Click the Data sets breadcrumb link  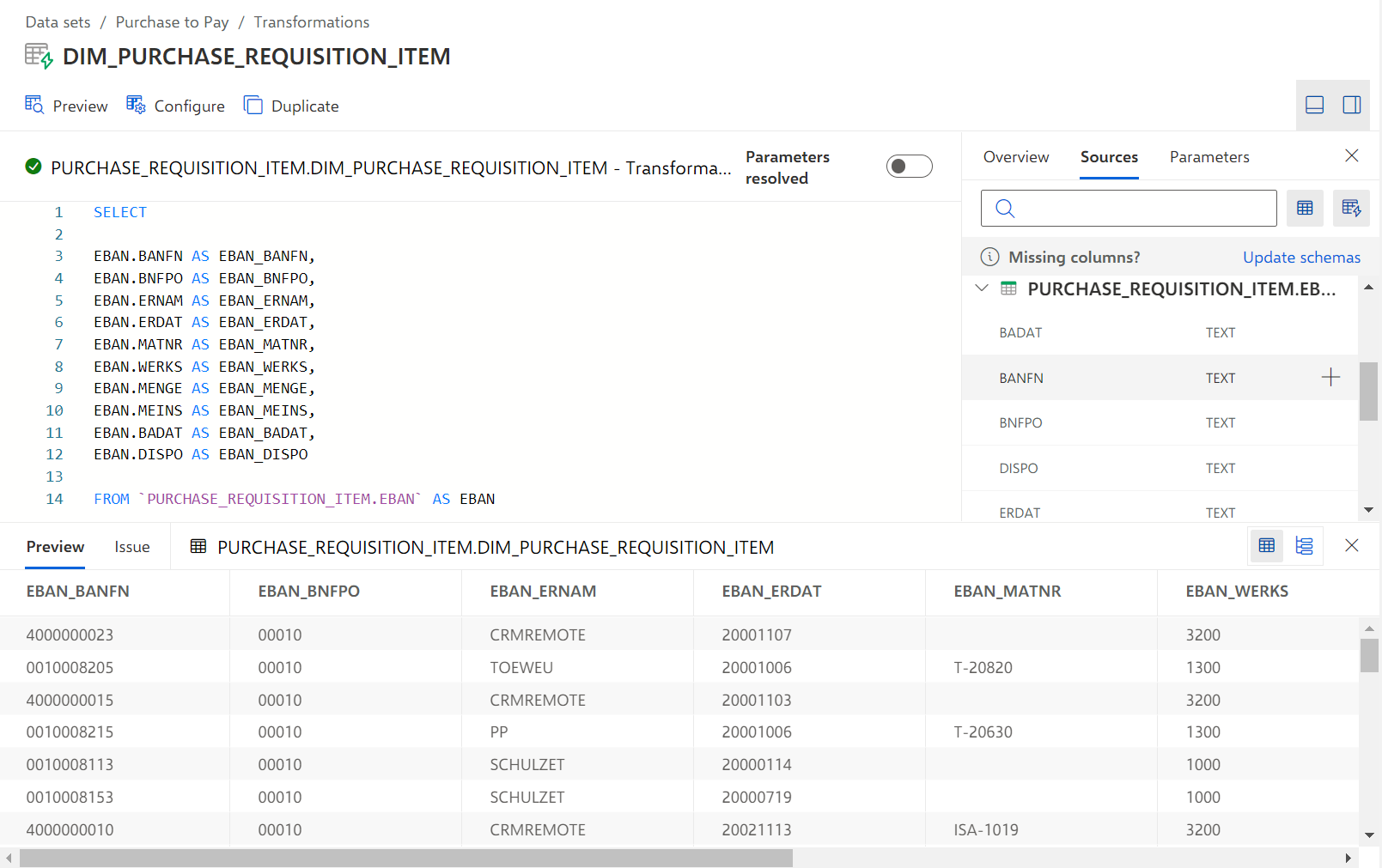pos(58,22)
